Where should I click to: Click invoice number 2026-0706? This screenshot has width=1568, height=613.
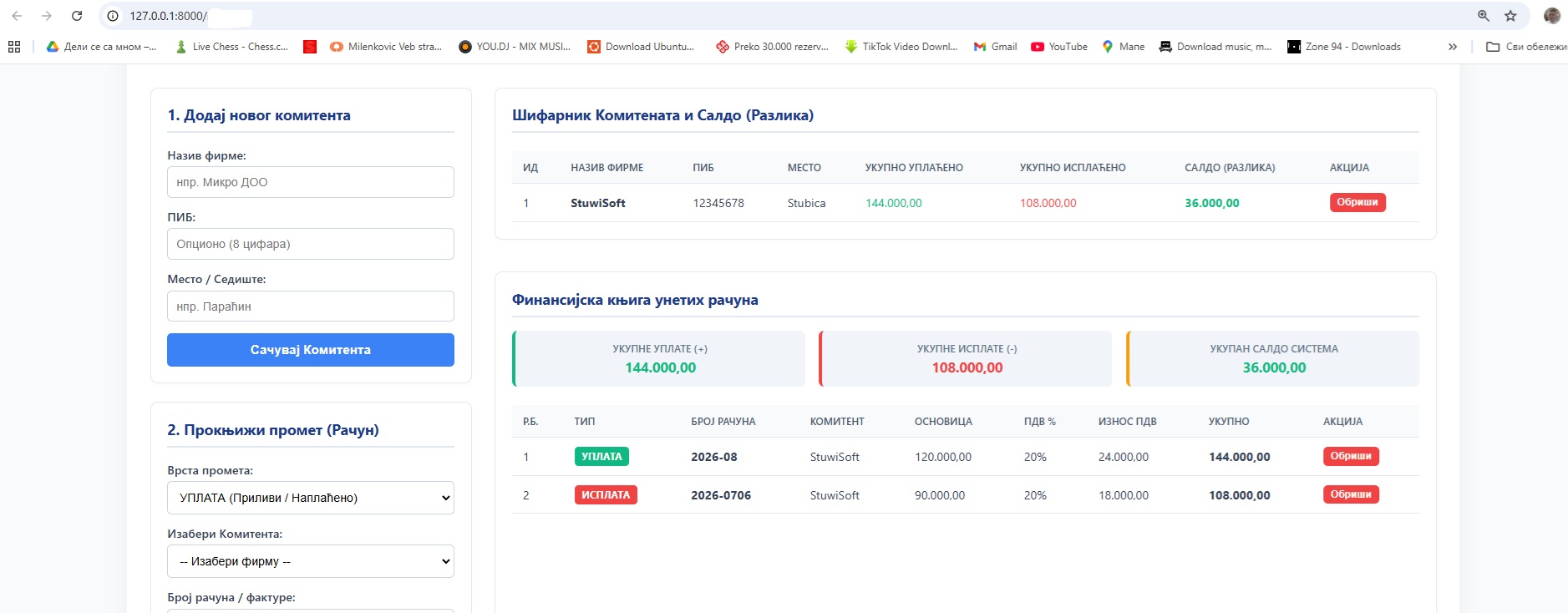point(721,495)
